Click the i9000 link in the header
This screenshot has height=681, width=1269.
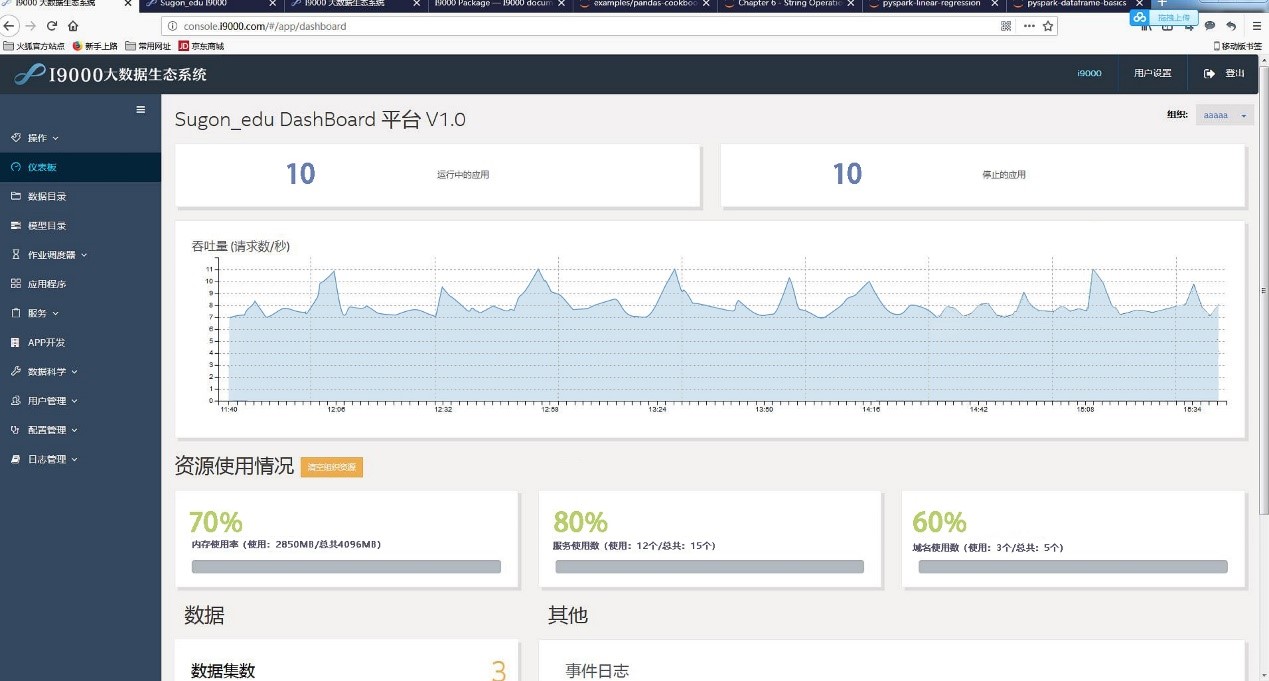[x=1089, y=73]
